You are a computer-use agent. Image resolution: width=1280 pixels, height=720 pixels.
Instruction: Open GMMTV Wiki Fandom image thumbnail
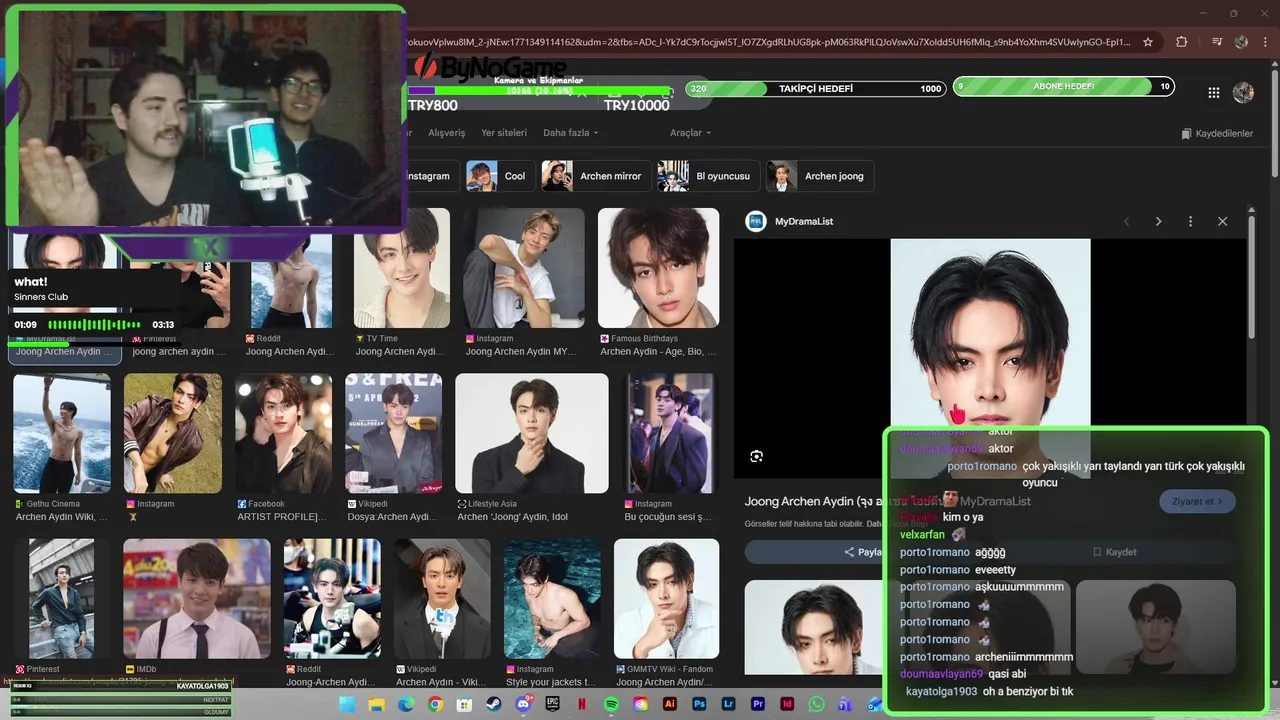[666, 599]
